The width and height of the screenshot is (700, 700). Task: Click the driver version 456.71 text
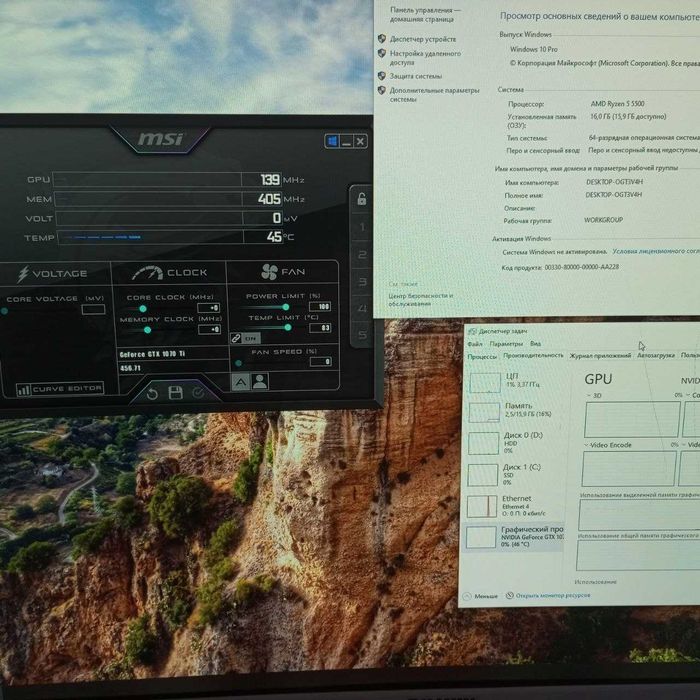(x=130, y=368)
